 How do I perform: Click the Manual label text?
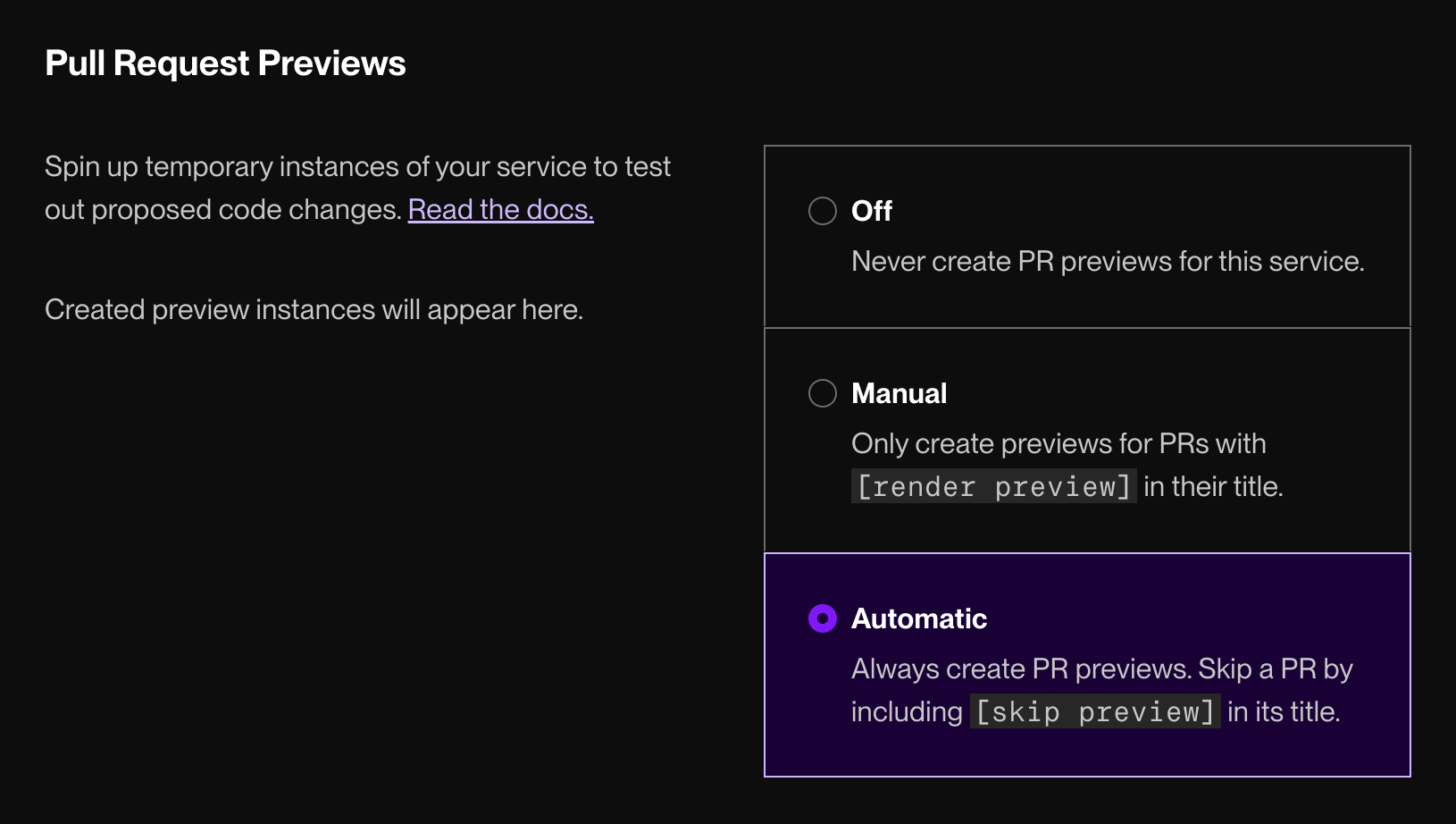[x=899, y=393]
